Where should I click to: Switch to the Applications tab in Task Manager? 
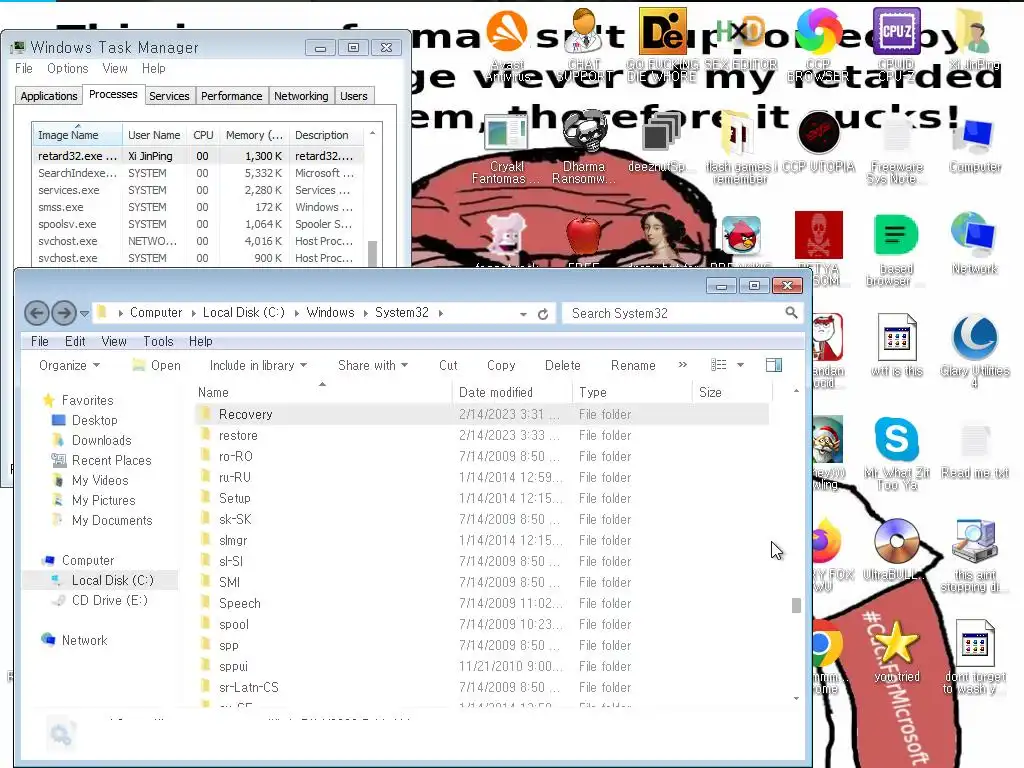49,96
